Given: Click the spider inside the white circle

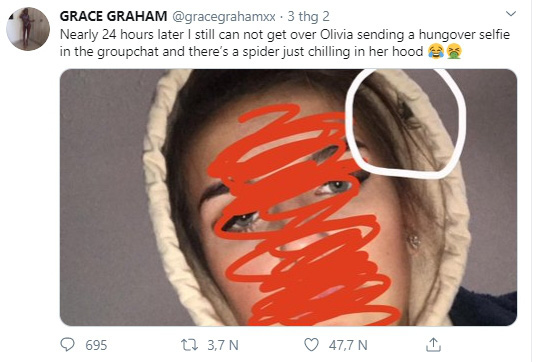Looking at the screenshot, I should click(407, 113).
